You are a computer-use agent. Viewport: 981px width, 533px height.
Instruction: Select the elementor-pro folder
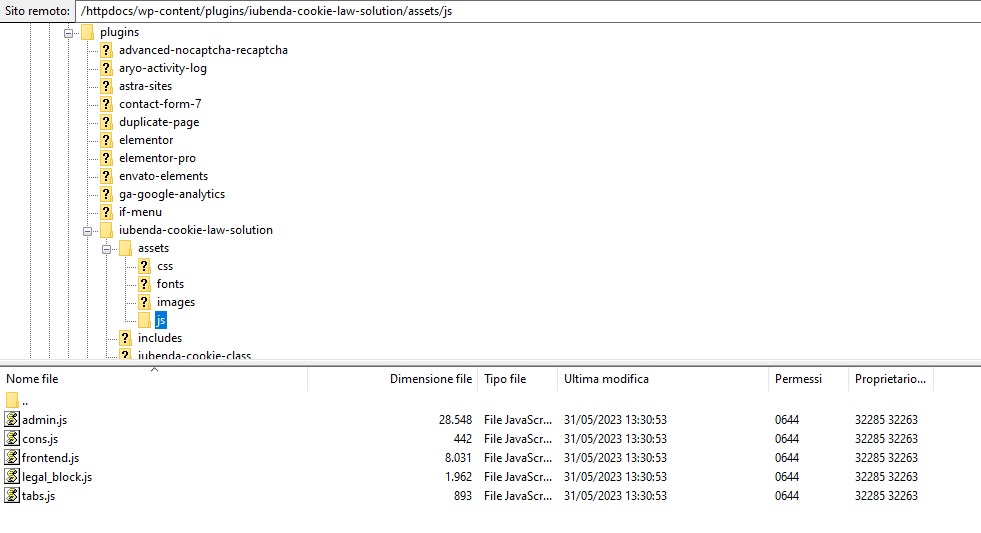(157, 158)
